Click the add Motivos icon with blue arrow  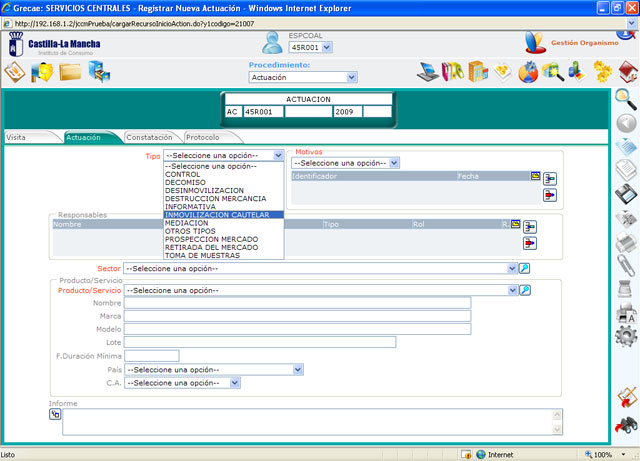click(550, 178)
